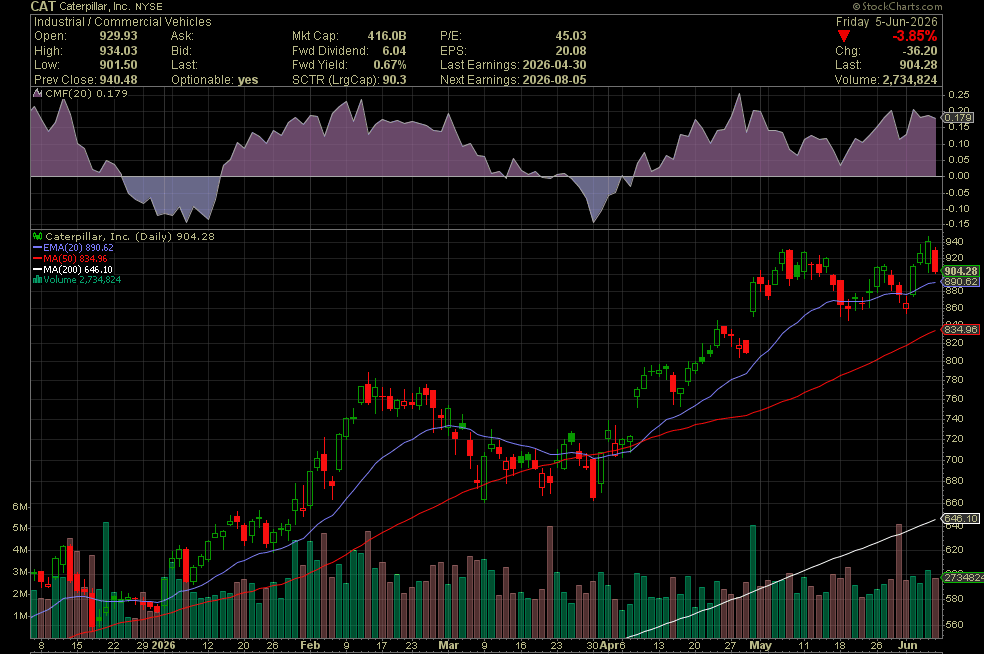Click the High value 934.03

[118, 51]
